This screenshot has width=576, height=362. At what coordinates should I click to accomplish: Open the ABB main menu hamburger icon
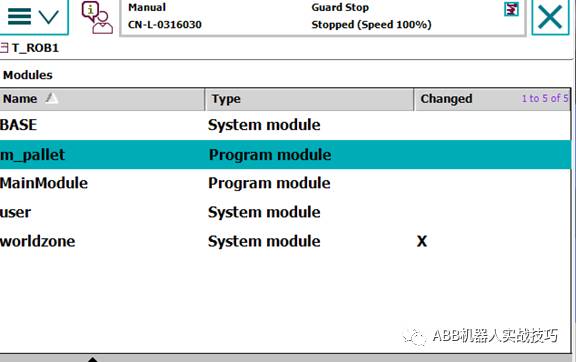coord(19,17)
